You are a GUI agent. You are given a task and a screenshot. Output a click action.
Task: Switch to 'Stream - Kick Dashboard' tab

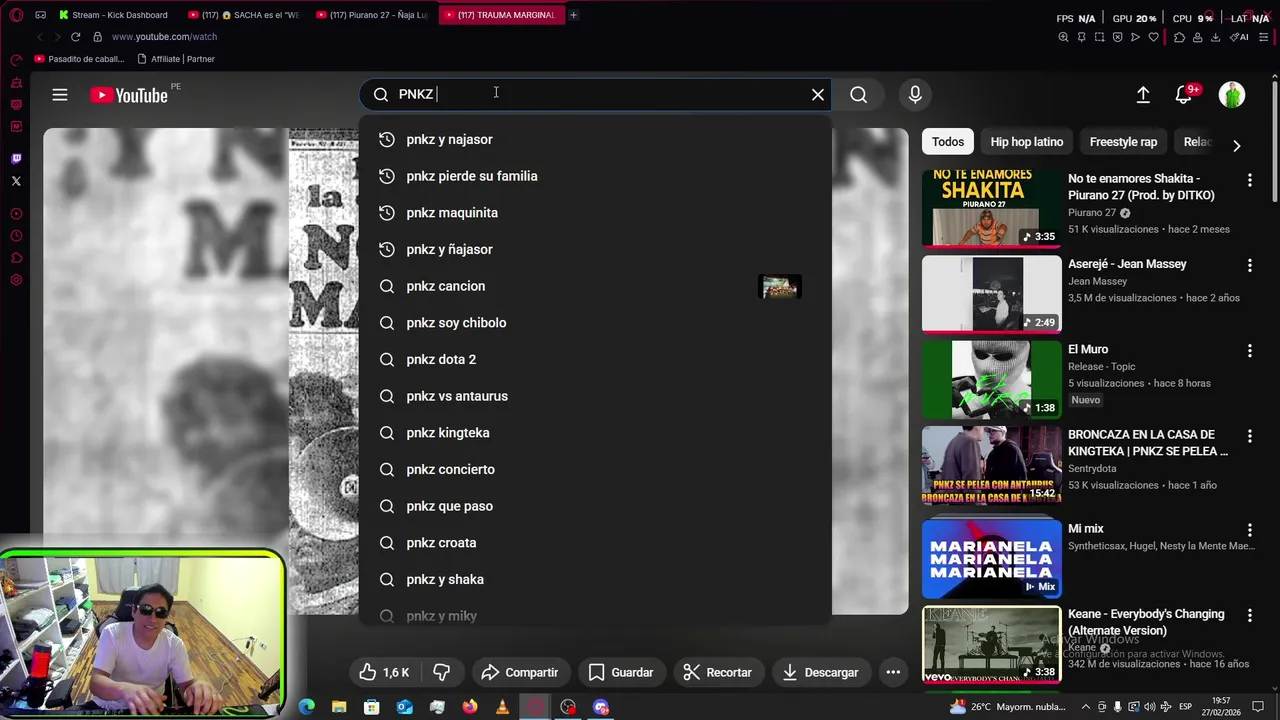click(112, 15)
